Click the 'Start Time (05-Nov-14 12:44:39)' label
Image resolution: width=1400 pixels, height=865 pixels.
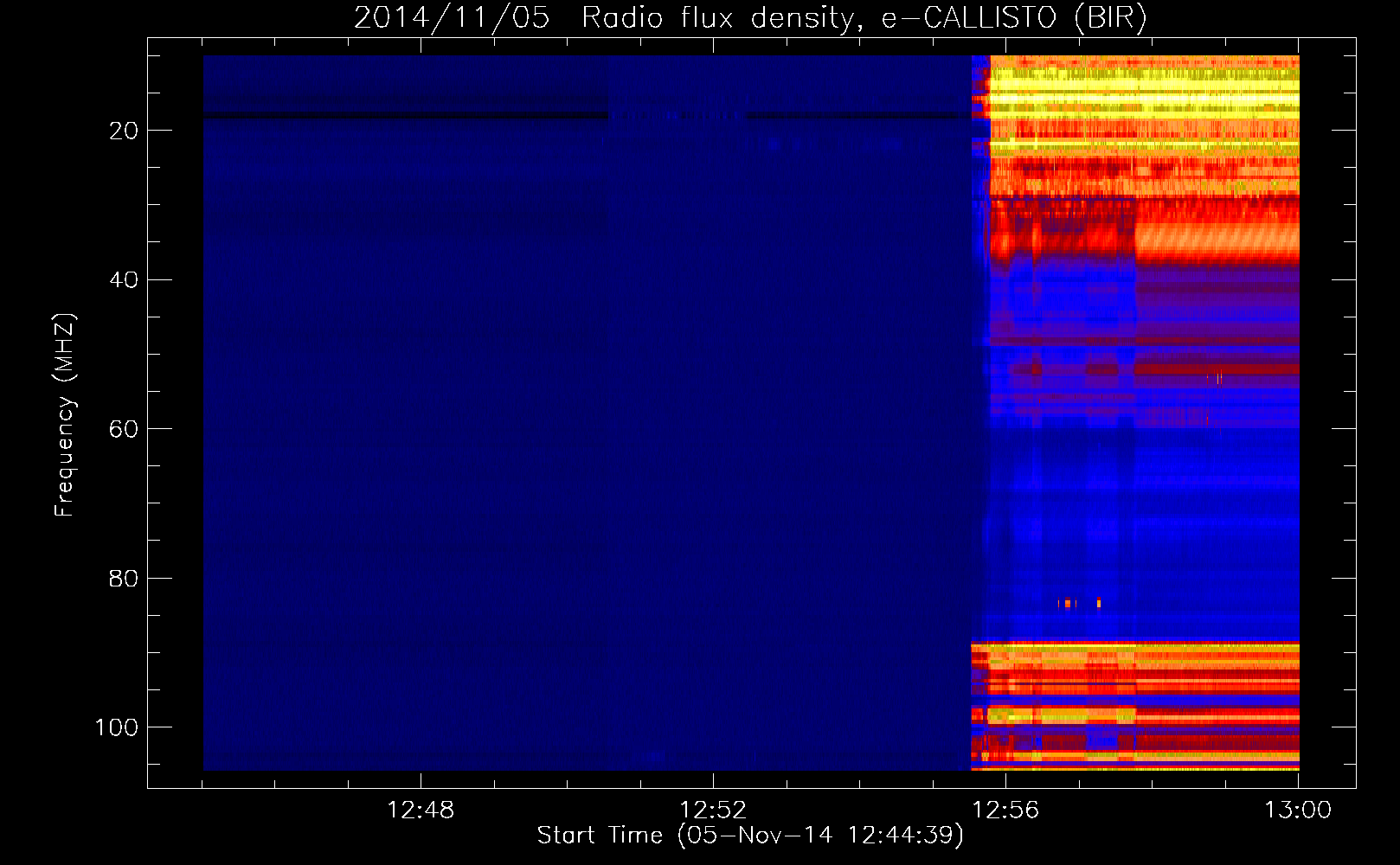coord(750,836)
